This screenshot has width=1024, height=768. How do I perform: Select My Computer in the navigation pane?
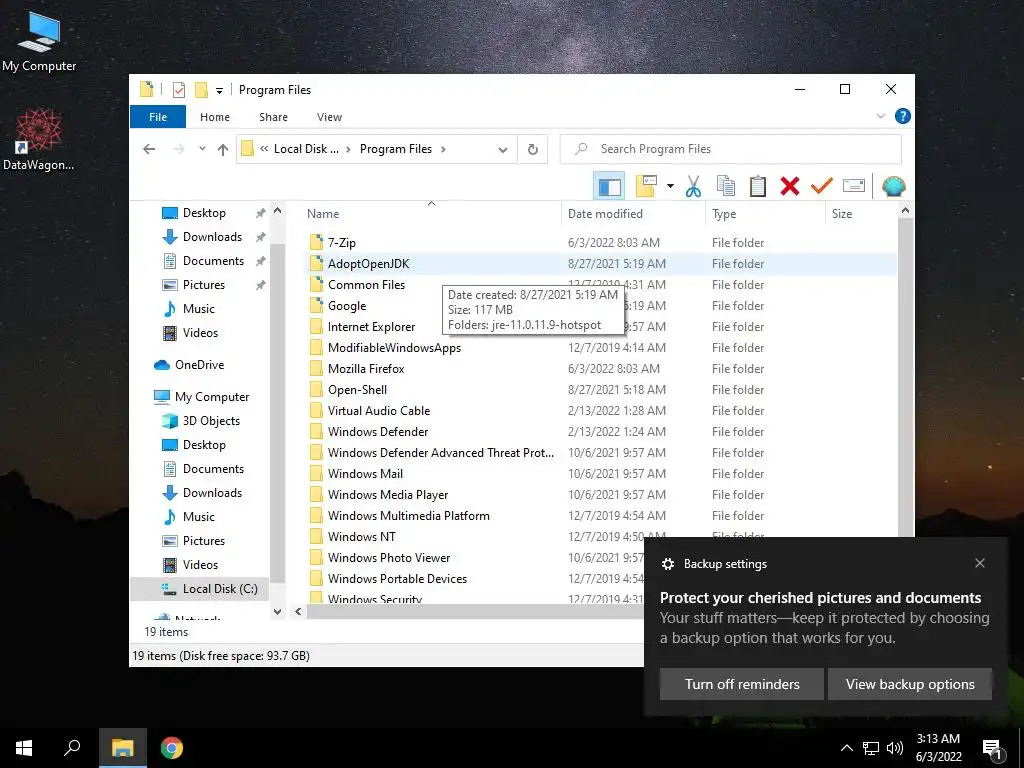pos(212,396)
